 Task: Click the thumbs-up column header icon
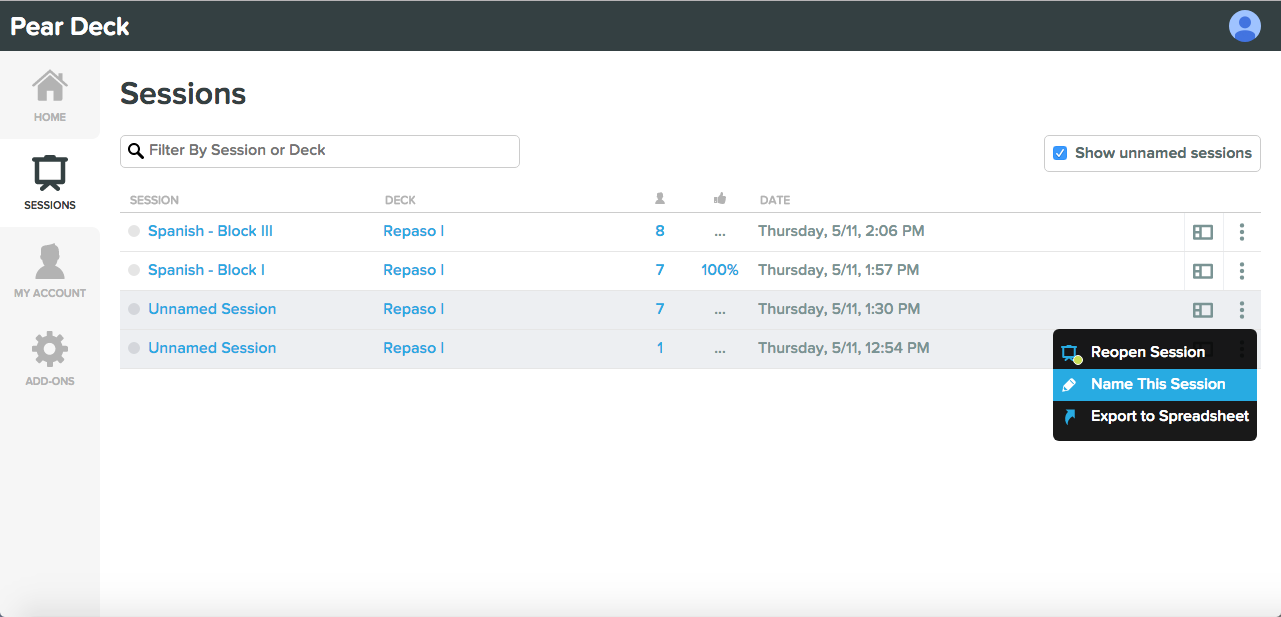[x=720, y=199]
